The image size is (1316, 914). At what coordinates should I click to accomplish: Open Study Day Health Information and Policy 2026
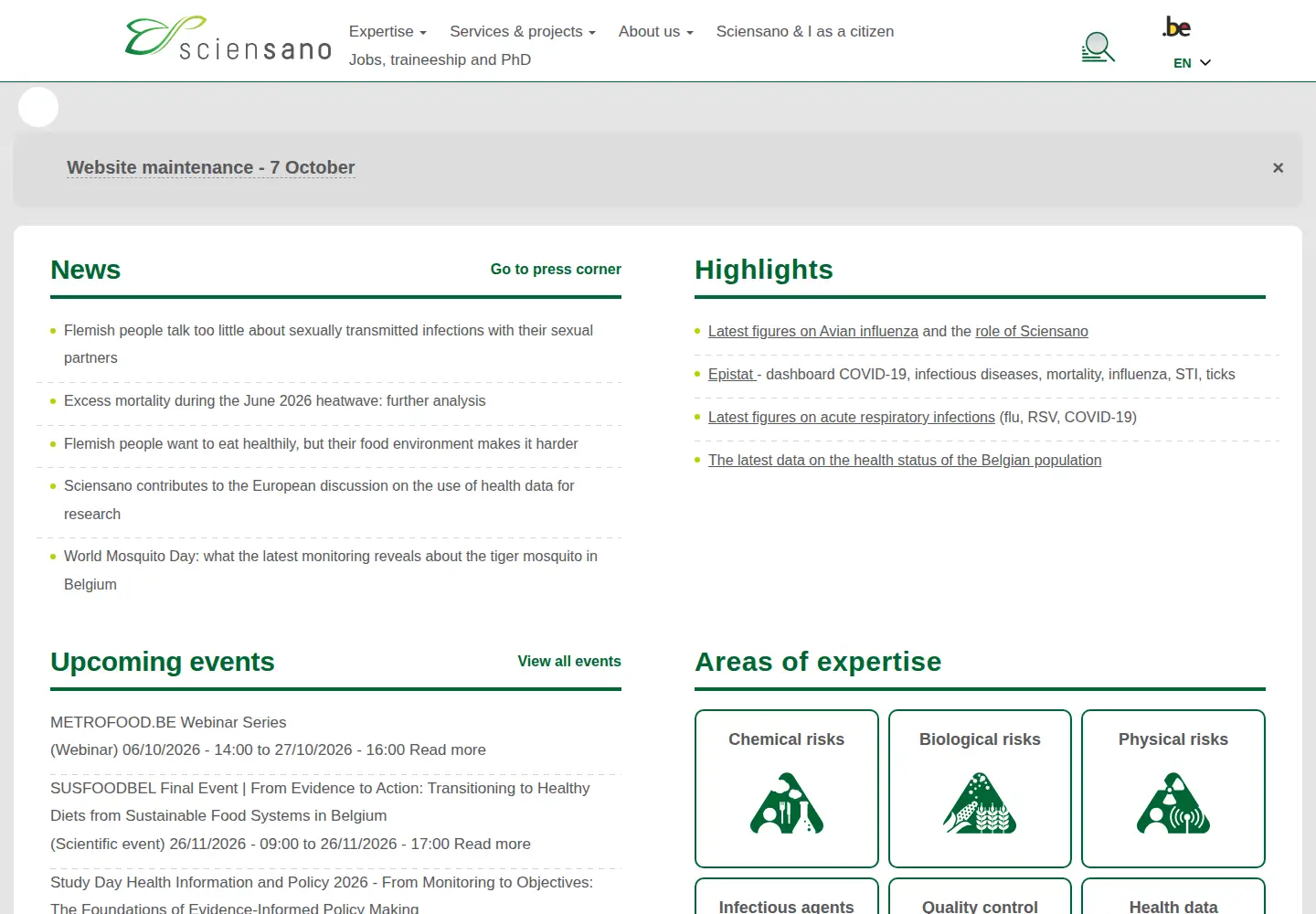point(322,896)
